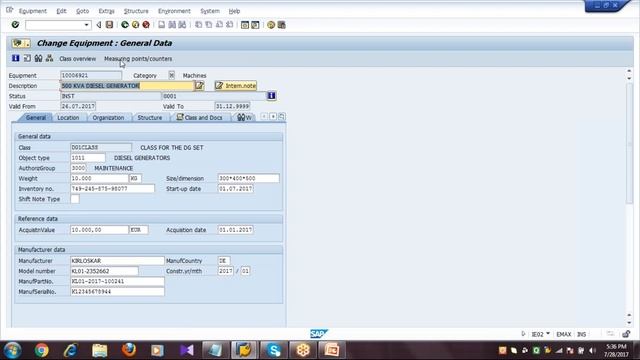Switch to the Structure tab

pyautogui.click(x=150, y=118)
